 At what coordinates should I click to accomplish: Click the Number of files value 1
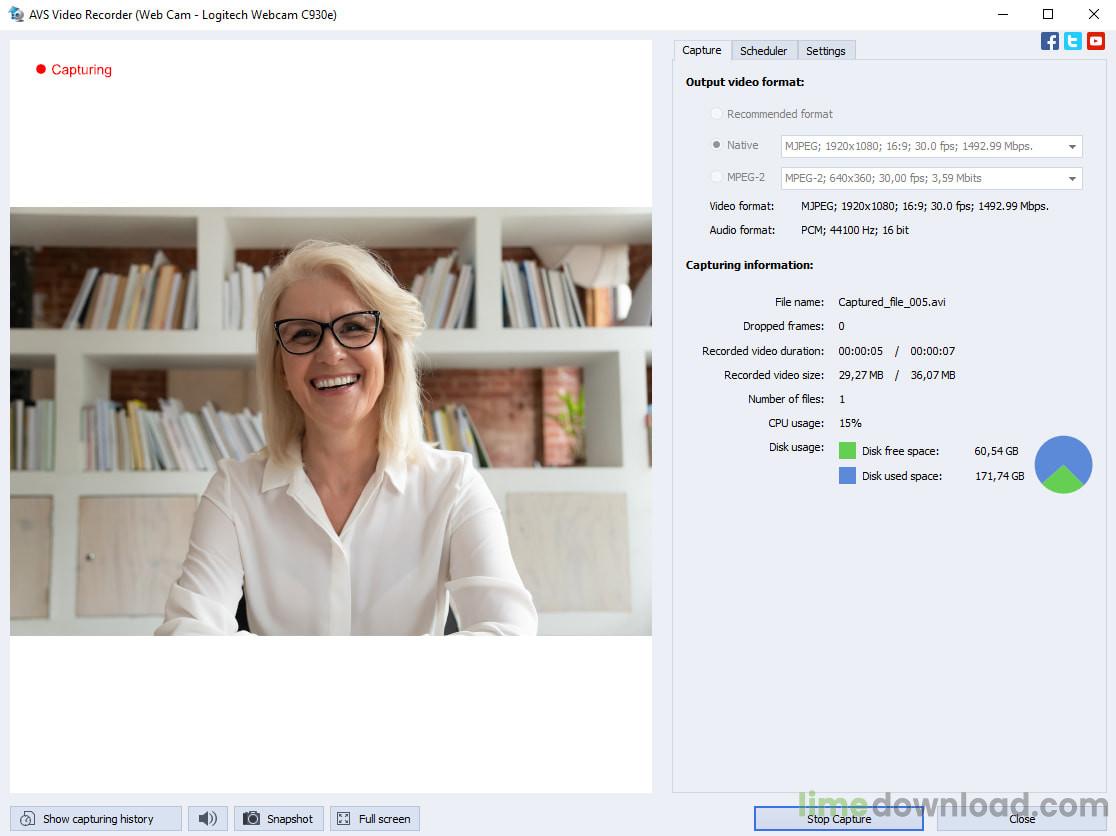tap(842, 399)
